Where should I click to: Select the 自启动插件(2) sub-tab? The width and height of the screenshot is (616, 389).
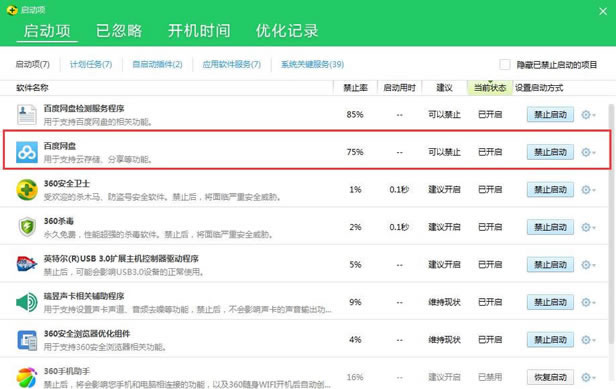pos(157,64)
